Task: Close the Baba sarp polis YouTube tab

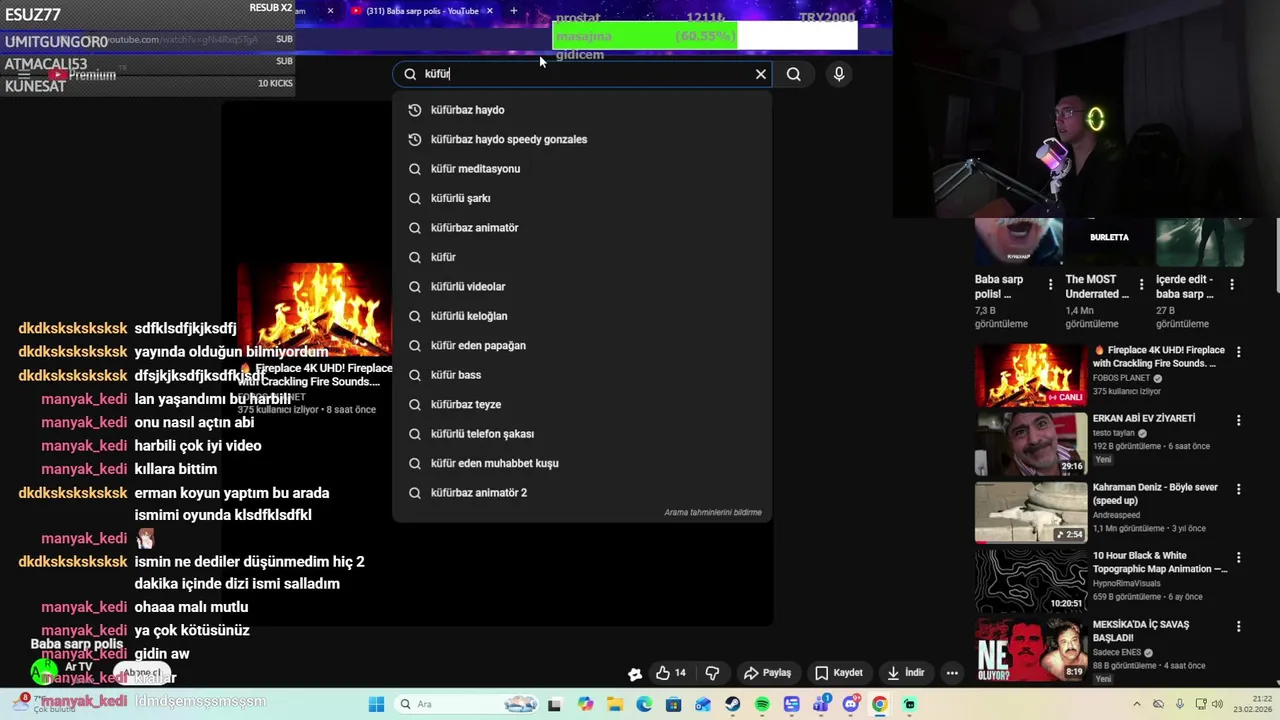Action: pyautogui.click(x=490, y=11)
